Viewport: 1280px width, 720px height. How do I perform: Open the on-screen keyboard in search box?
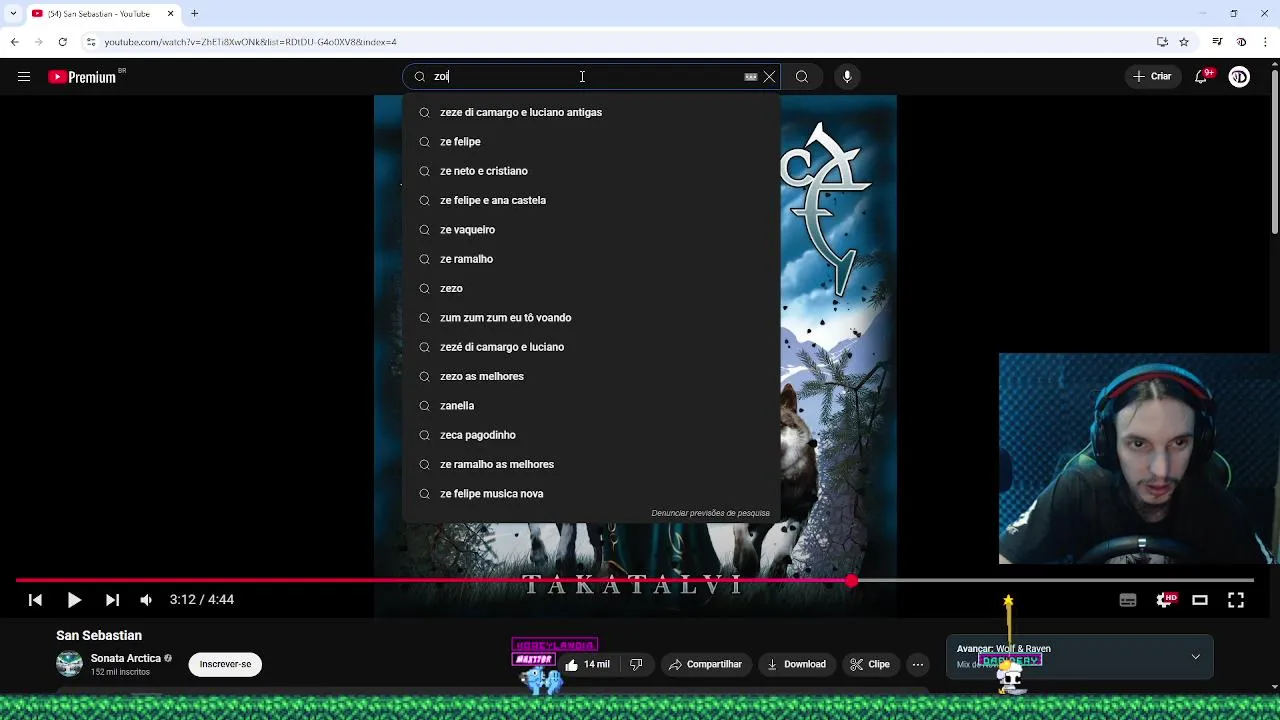[x=751, y=77]
